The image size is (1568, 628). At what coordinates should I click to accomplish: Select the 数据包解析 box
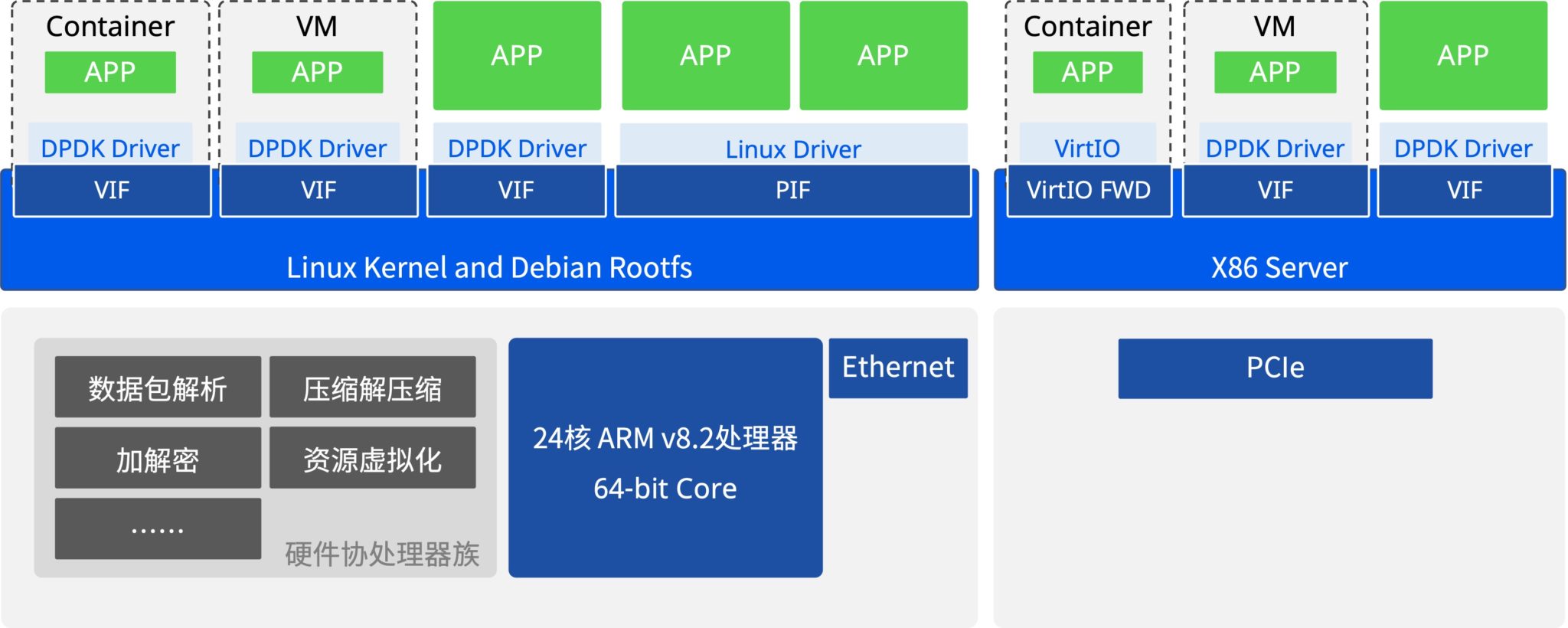[x=158, y=388]
